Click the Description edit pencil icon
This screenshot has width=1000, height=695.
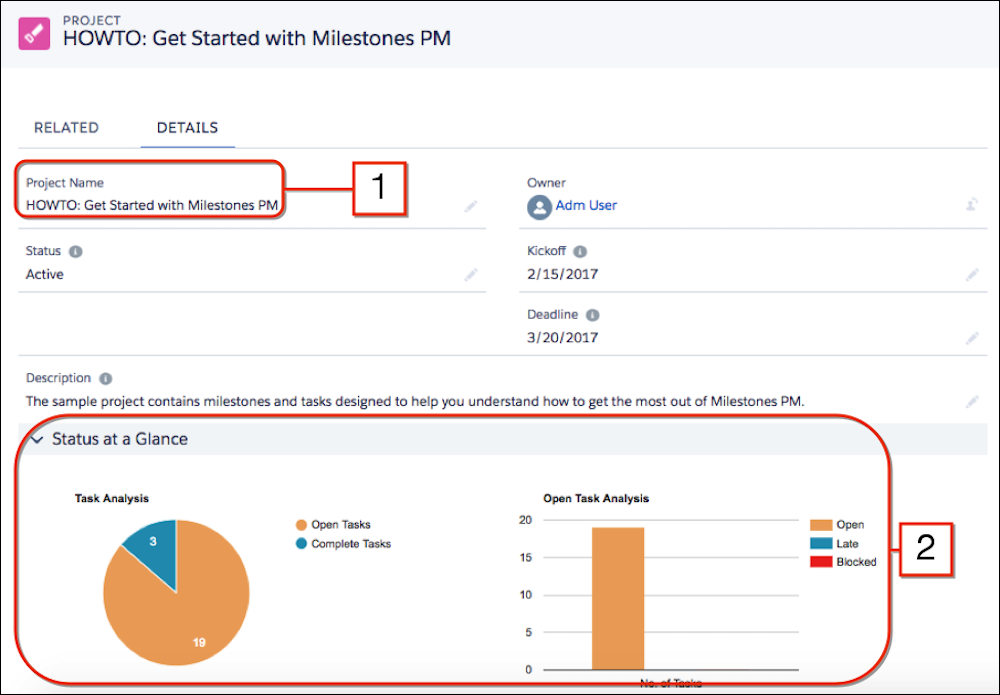972,402
